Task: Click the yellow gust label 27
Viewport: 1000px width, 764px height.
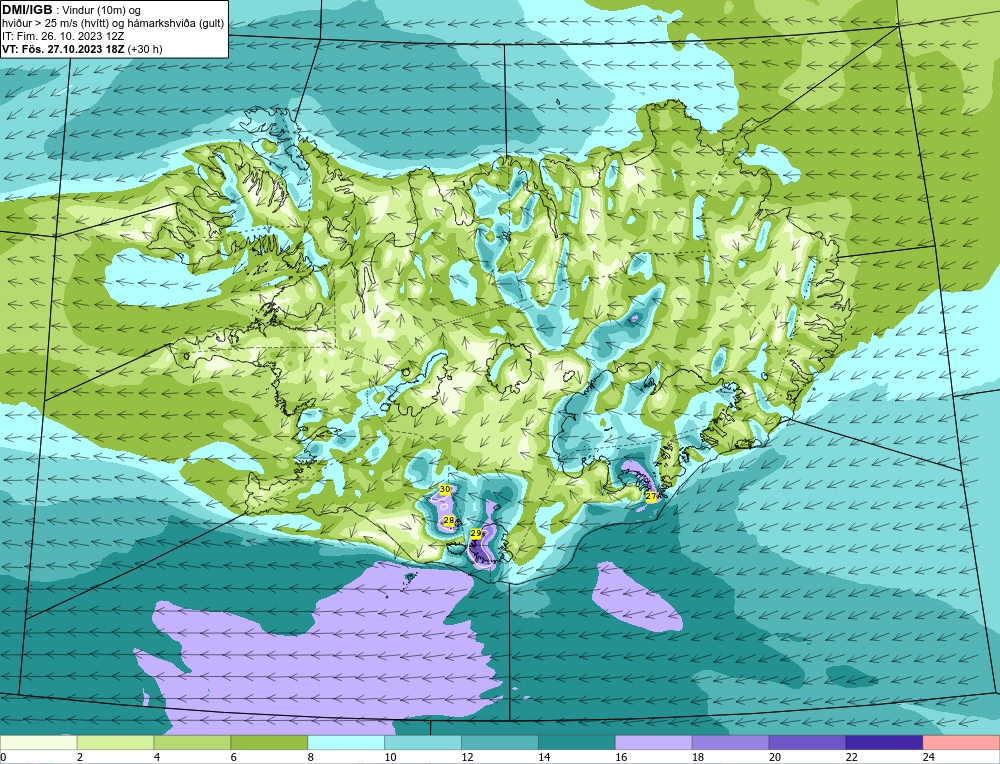Action: click(x=651, y=496)
